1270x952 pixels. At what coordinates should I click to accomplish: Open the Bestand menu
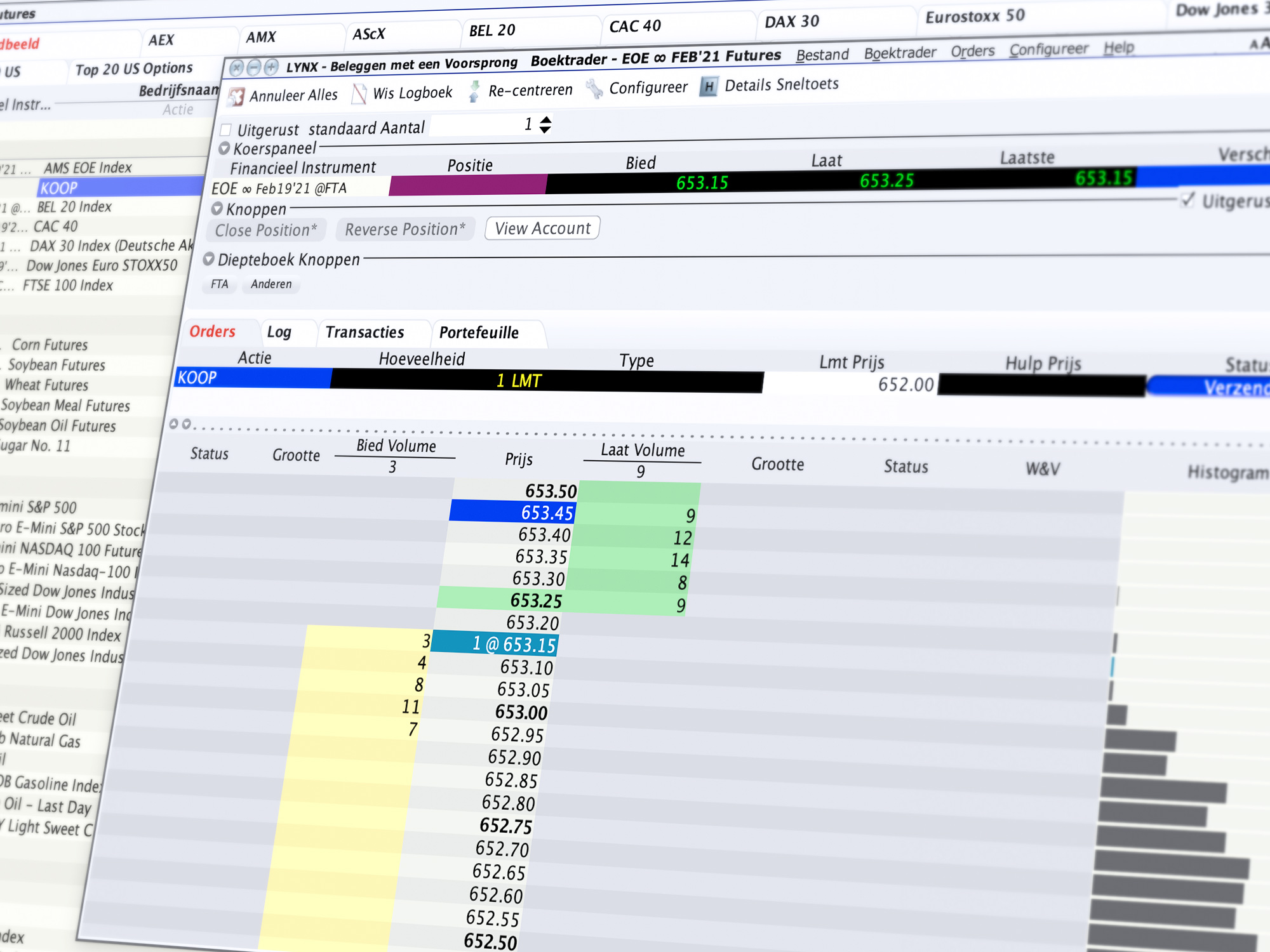tap(822, 55)
